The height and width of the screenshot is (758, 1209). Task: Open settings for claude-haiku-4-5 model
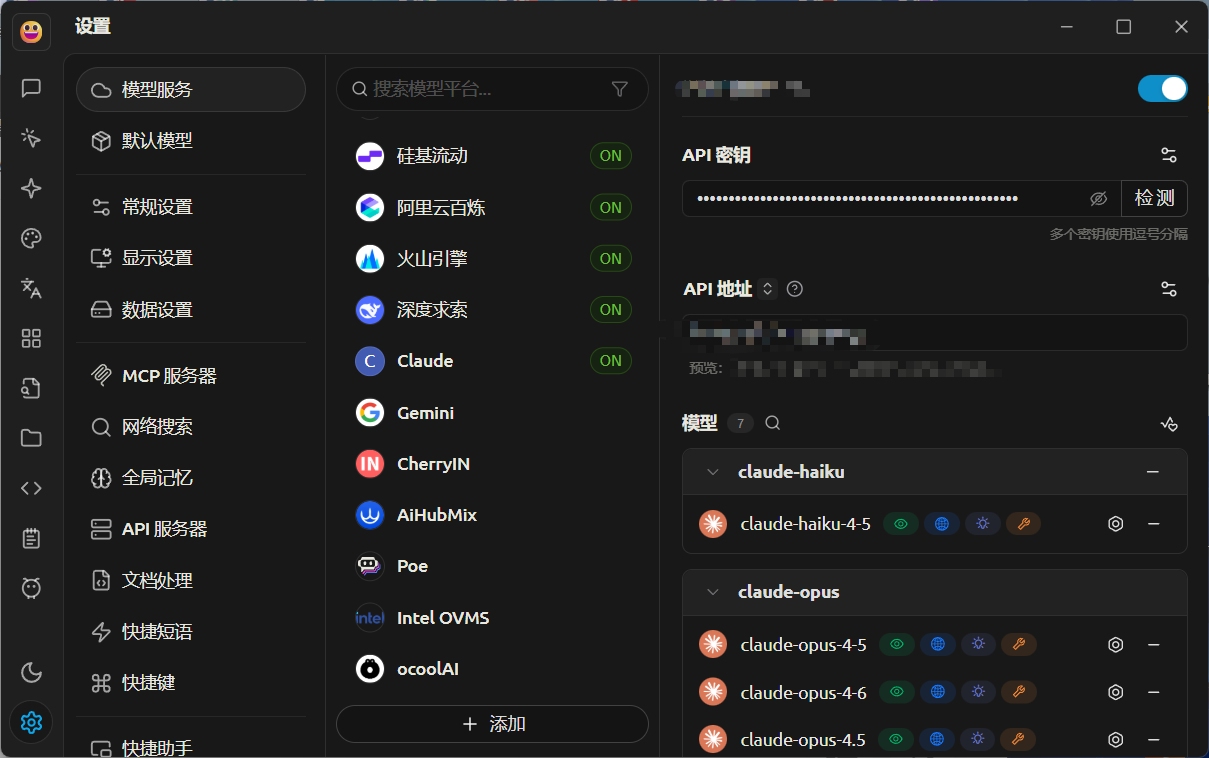1116,524
